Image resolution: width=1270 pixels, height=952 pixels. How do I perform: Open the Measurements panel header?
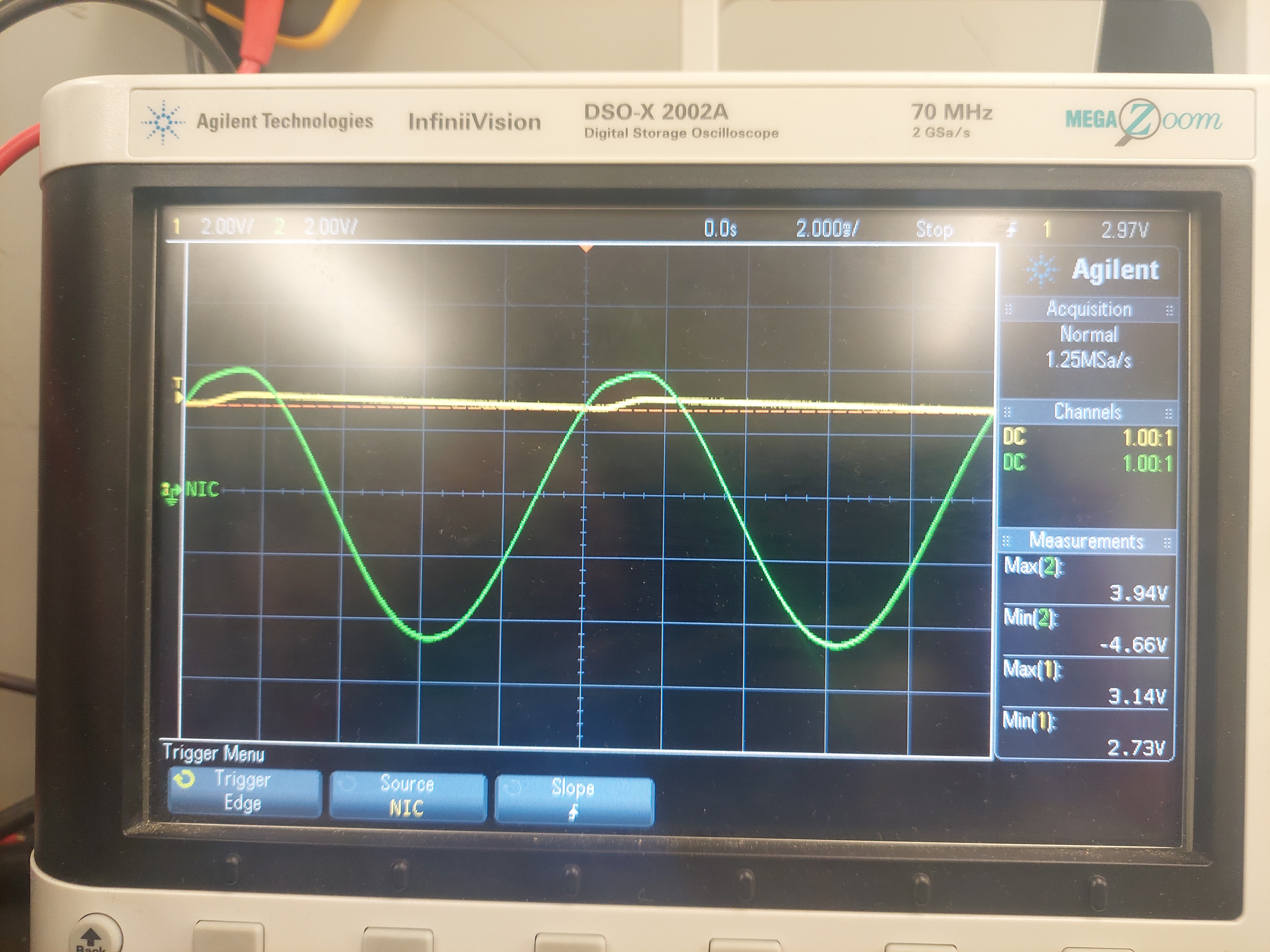(x=1086, y=541)
